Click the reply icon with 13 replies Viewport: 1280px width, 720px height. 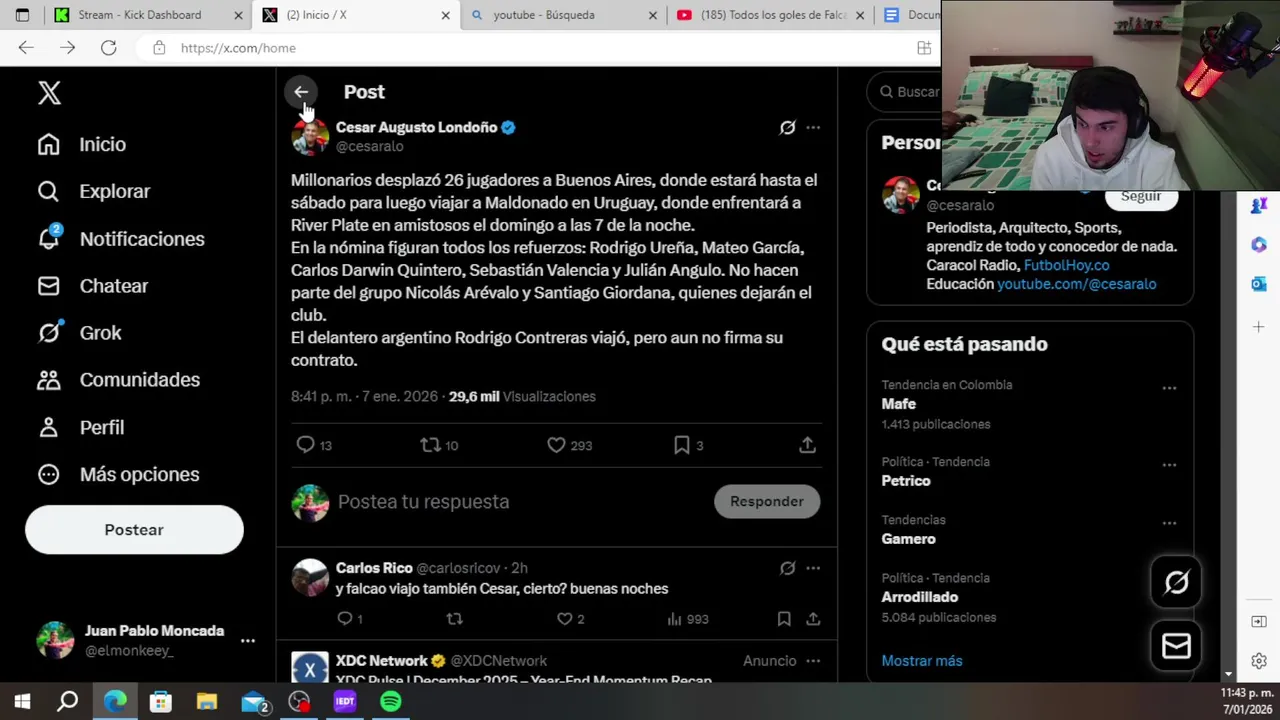(314, 445)
